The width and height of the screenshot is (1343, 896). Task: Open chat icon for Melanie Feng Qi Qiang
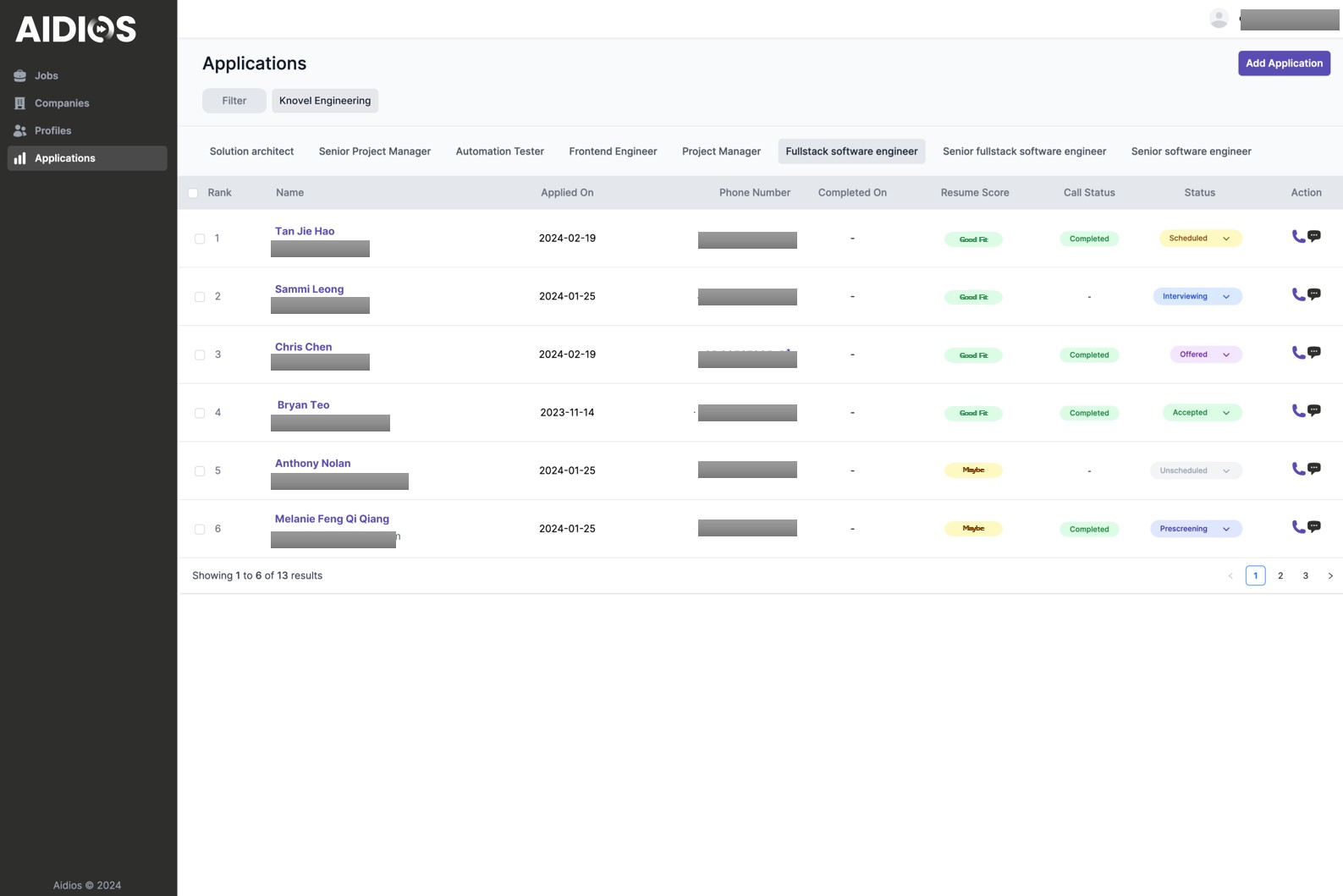(x=1314, y=526)
